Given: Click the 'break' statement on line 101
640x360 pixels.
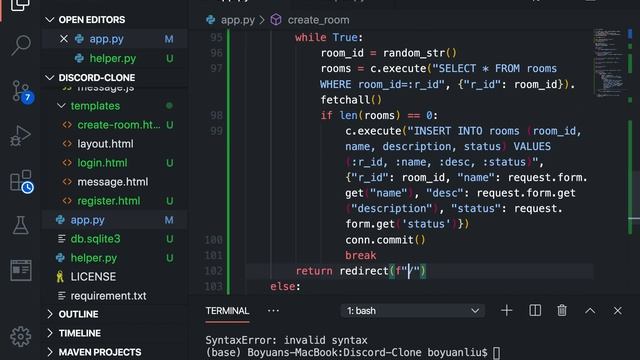Looking at the screenshot, I should click(360, 256).
